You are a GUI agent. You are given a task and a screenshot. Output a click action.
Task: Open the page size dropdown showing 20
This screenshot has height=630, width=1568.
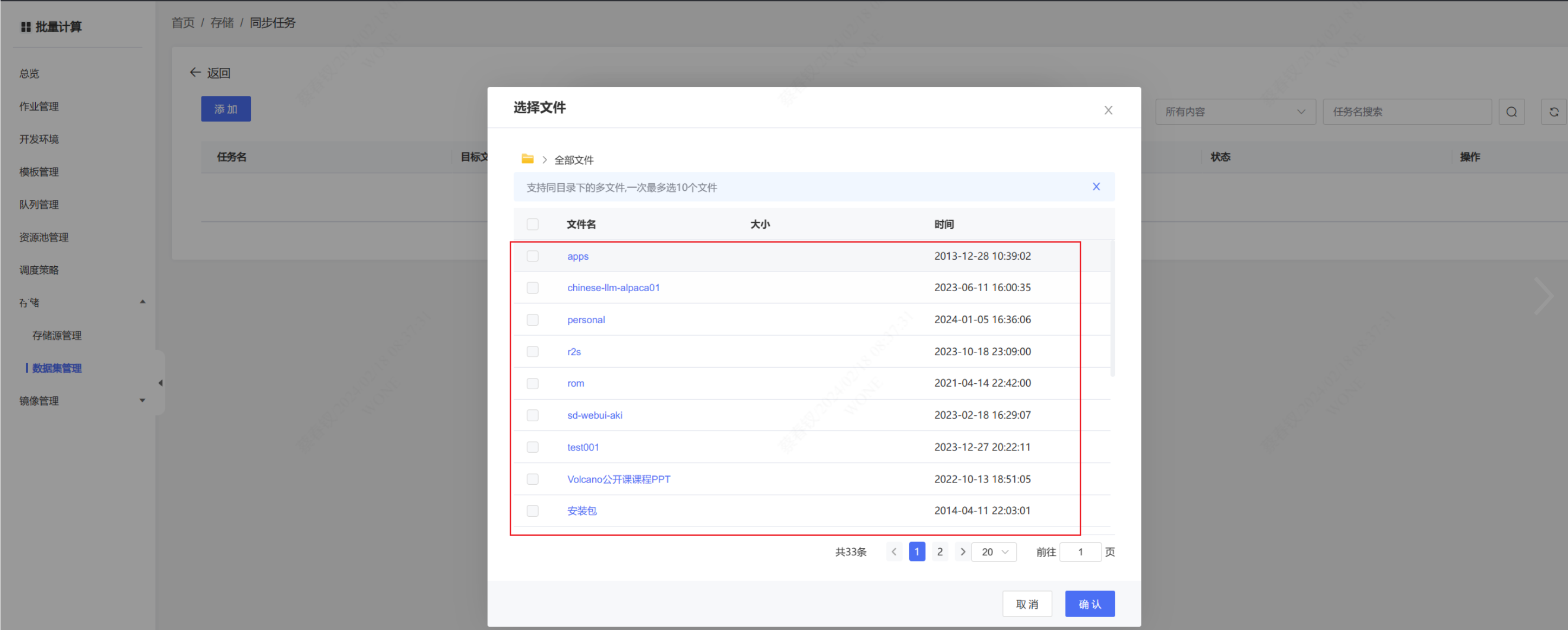tap(994, 551)
